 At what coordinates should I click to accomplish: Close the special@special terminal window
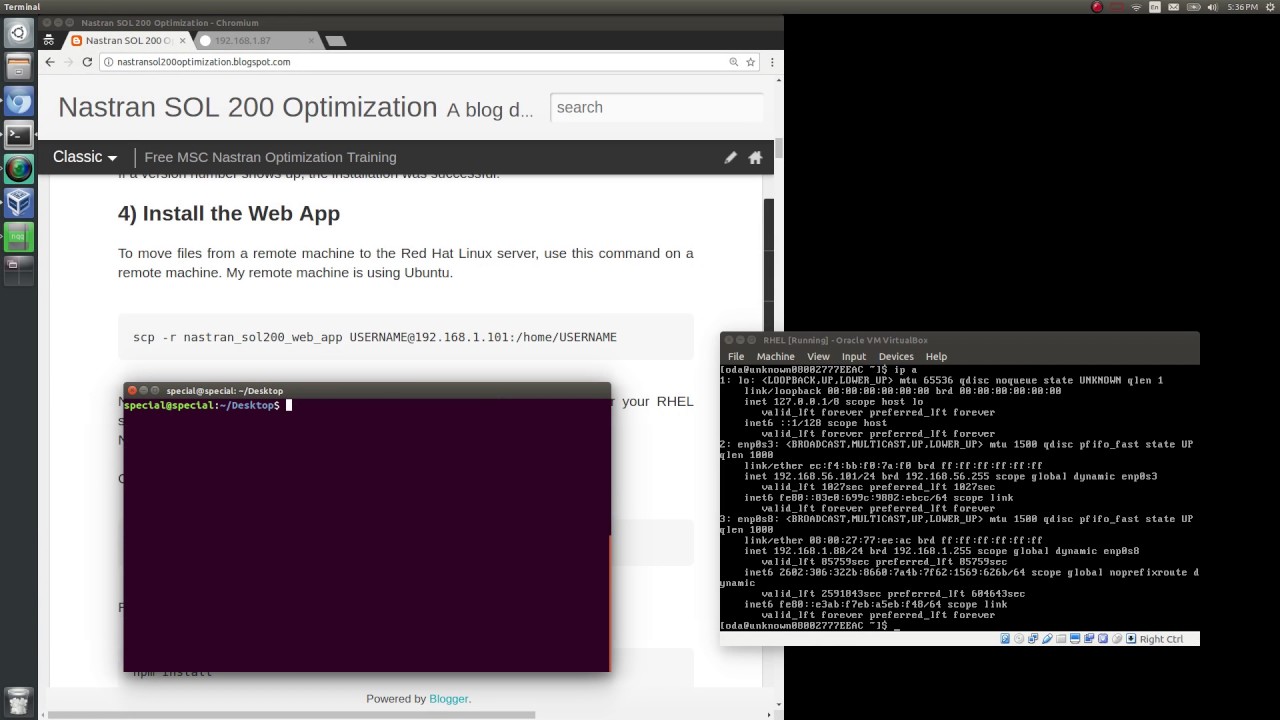tap(132, 390)
